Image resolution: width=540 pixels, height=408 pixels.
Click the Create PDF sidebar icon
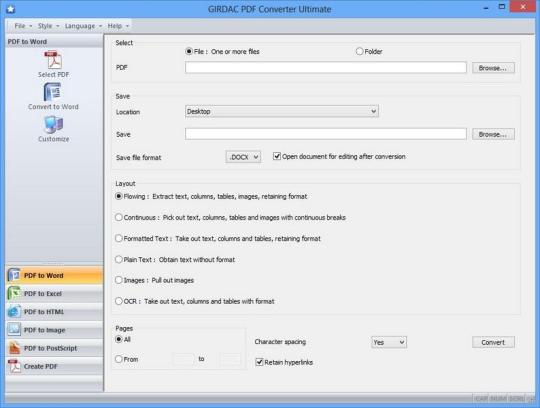[x=14, y=366]
